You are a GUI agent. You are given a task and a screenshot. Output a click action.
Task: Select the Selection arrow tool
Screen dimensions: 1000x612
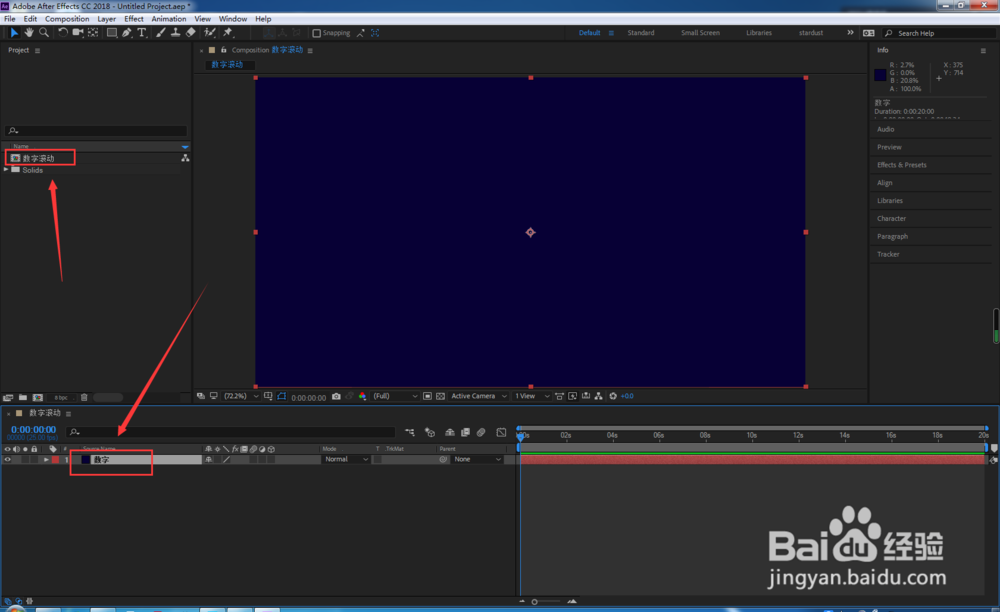pos(14,33)
